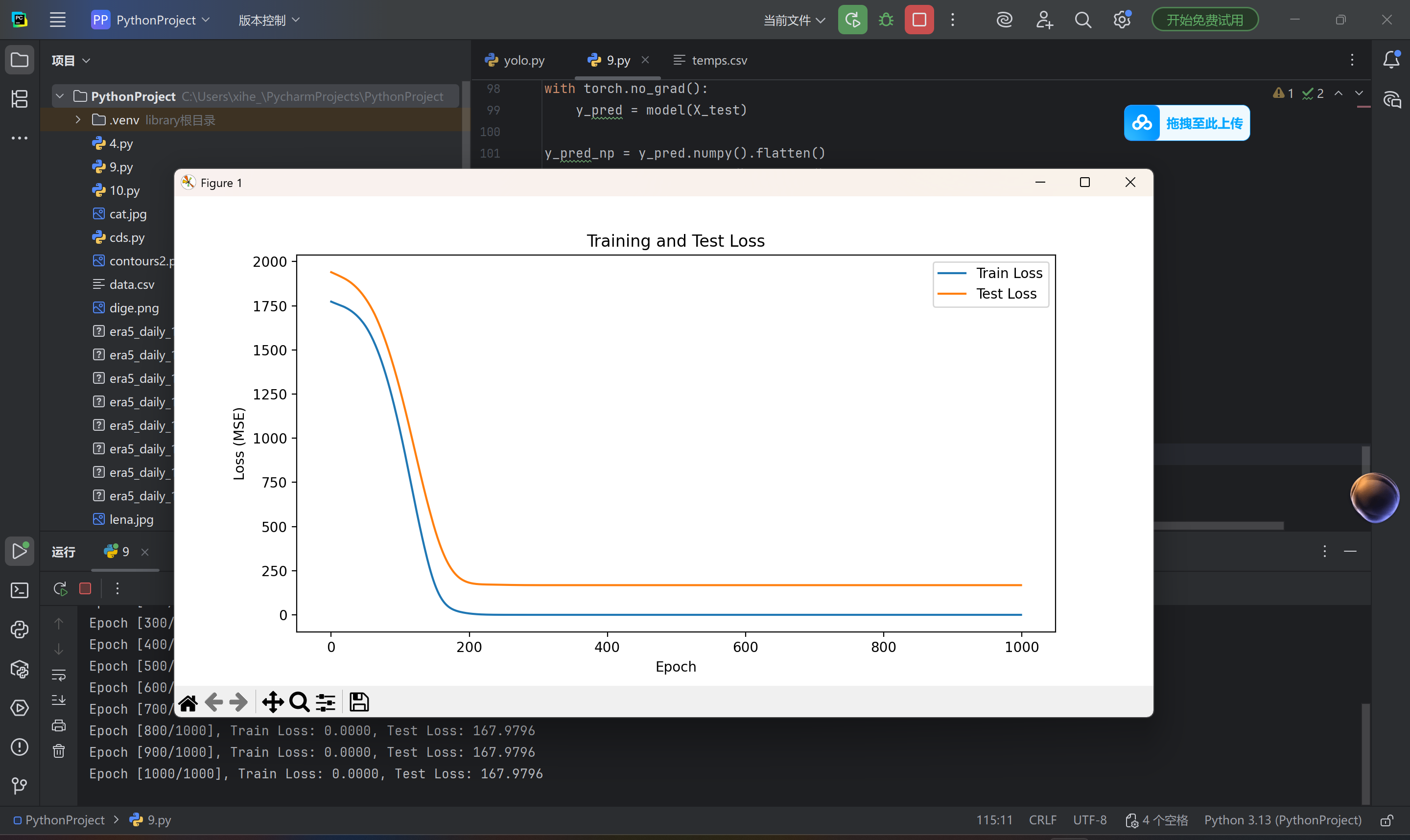Click the Debug bug icon in toolbar

click(886, 21)
